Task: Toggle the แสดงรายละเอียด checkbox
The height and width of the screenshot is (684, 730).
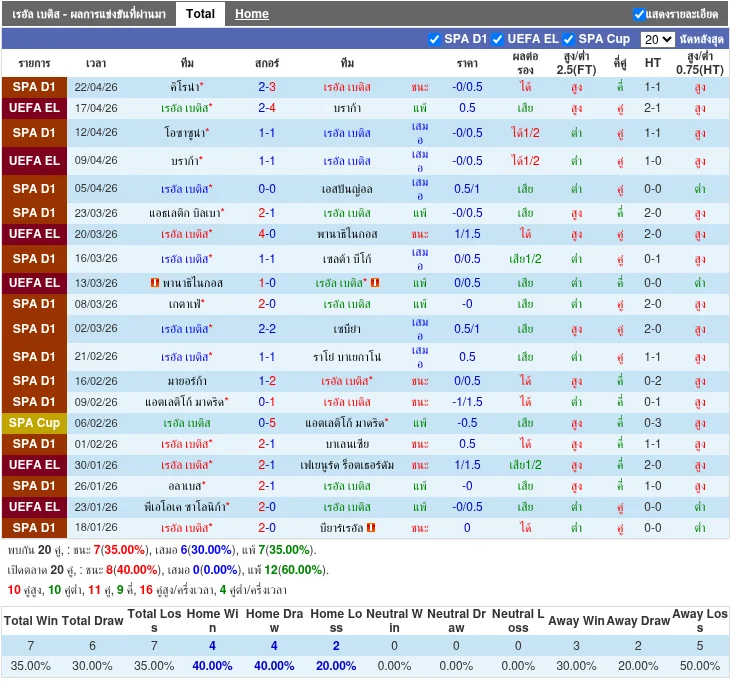Action: pos(639,14)
